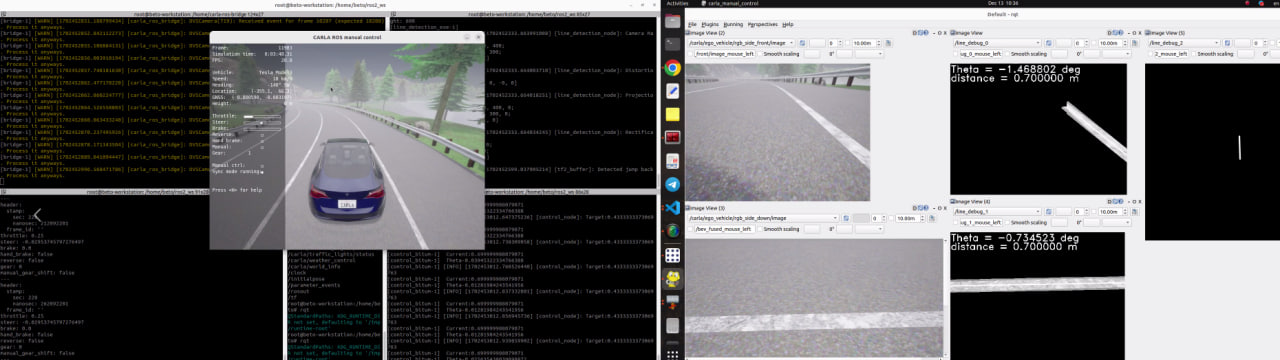Open Google Chrome from the dock
1280x360 pixels.
673,68
